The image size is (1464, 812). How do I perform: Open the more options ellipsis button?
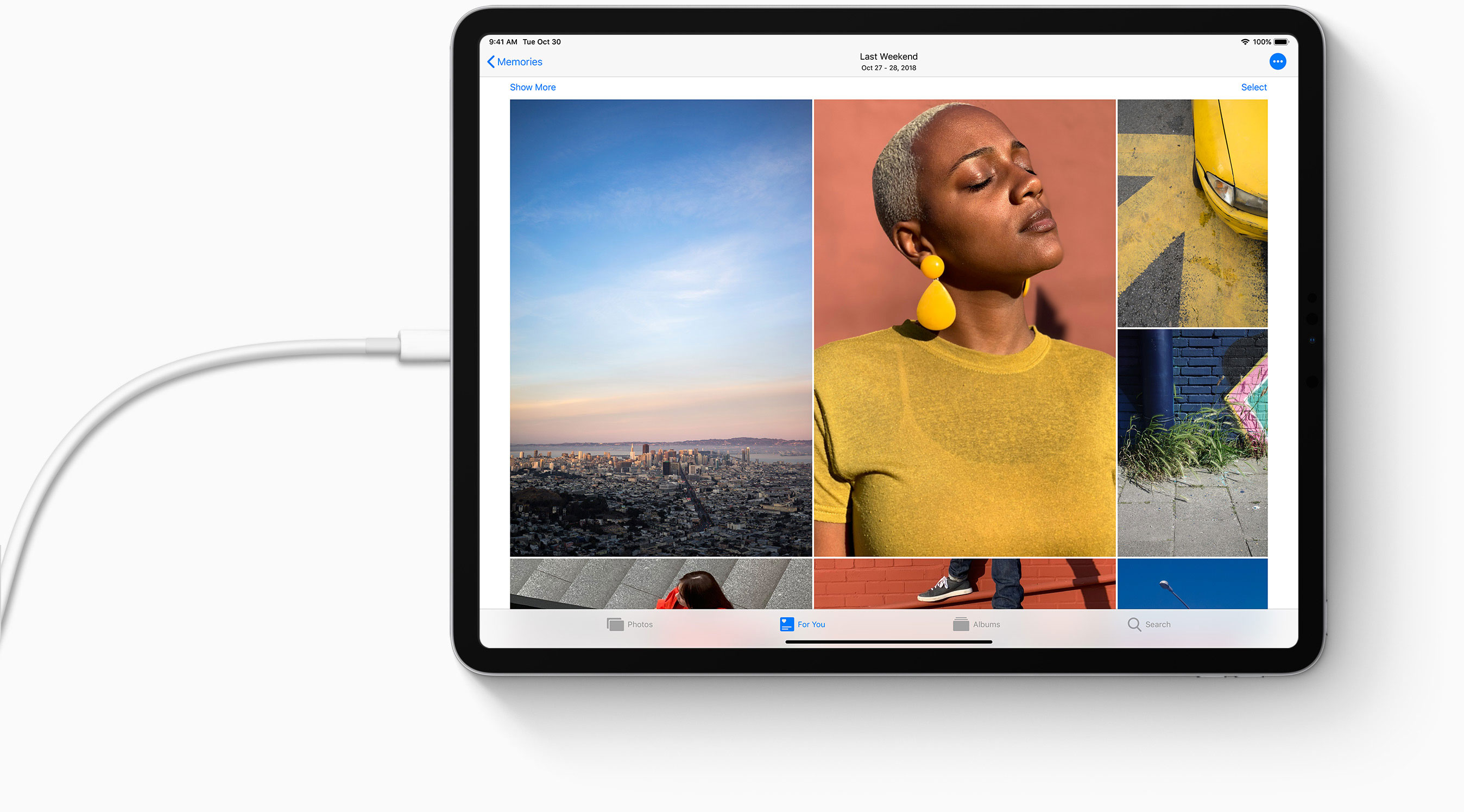point(1278,61)
